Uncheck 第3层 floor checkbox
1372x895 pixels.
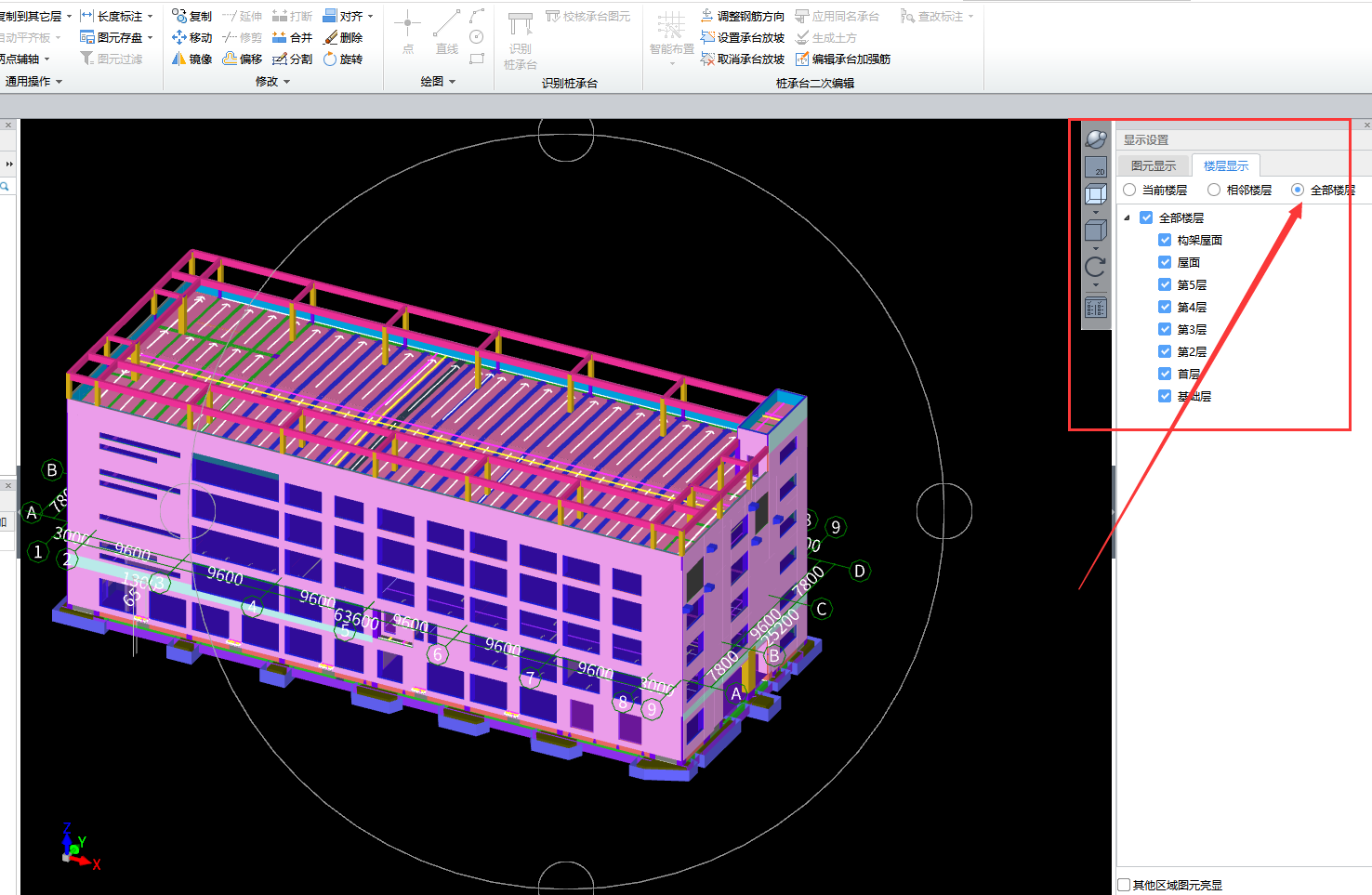click(x=1165, y=329)
